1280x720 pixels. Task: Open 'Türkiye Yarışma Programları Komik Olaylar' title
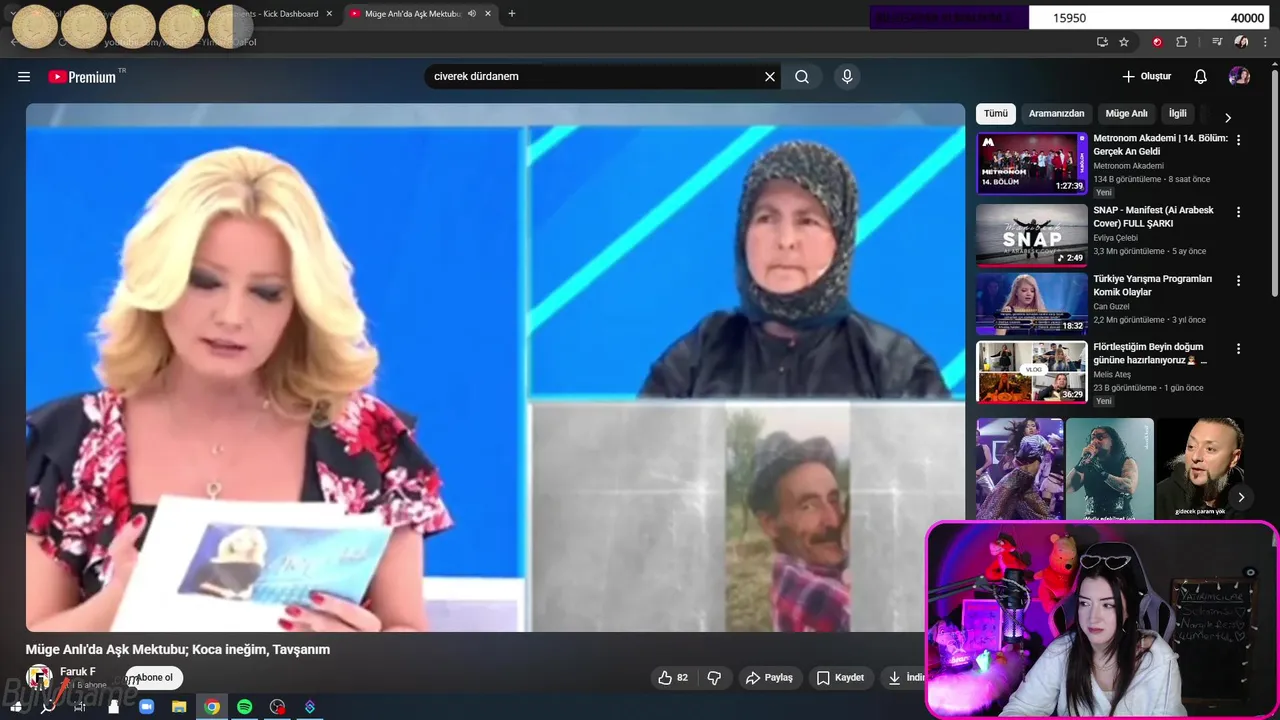(x=1152, y=285)
